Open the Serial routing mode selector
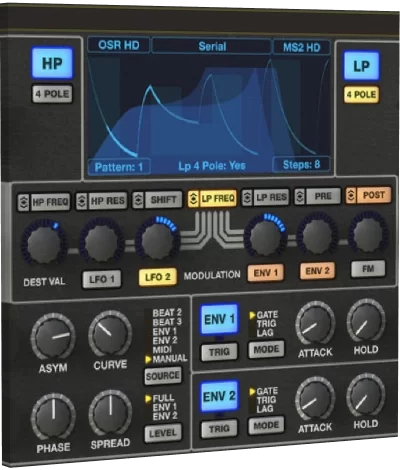The image size is (400, 470). (x=212, y=46)
